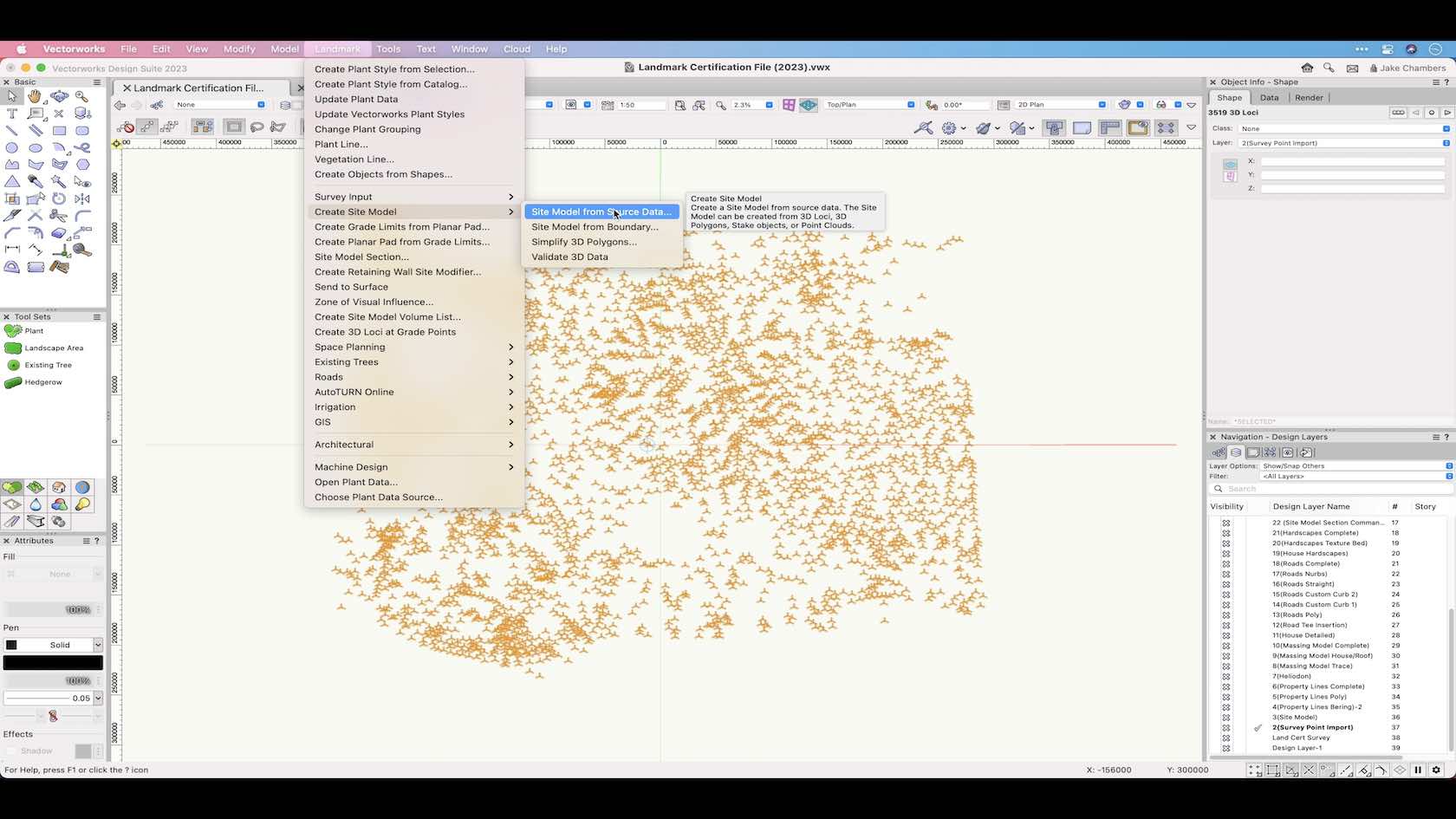This screenshot has width=1456, height=819.
Task: Activate the Text tool
Action: pos(12,114)
